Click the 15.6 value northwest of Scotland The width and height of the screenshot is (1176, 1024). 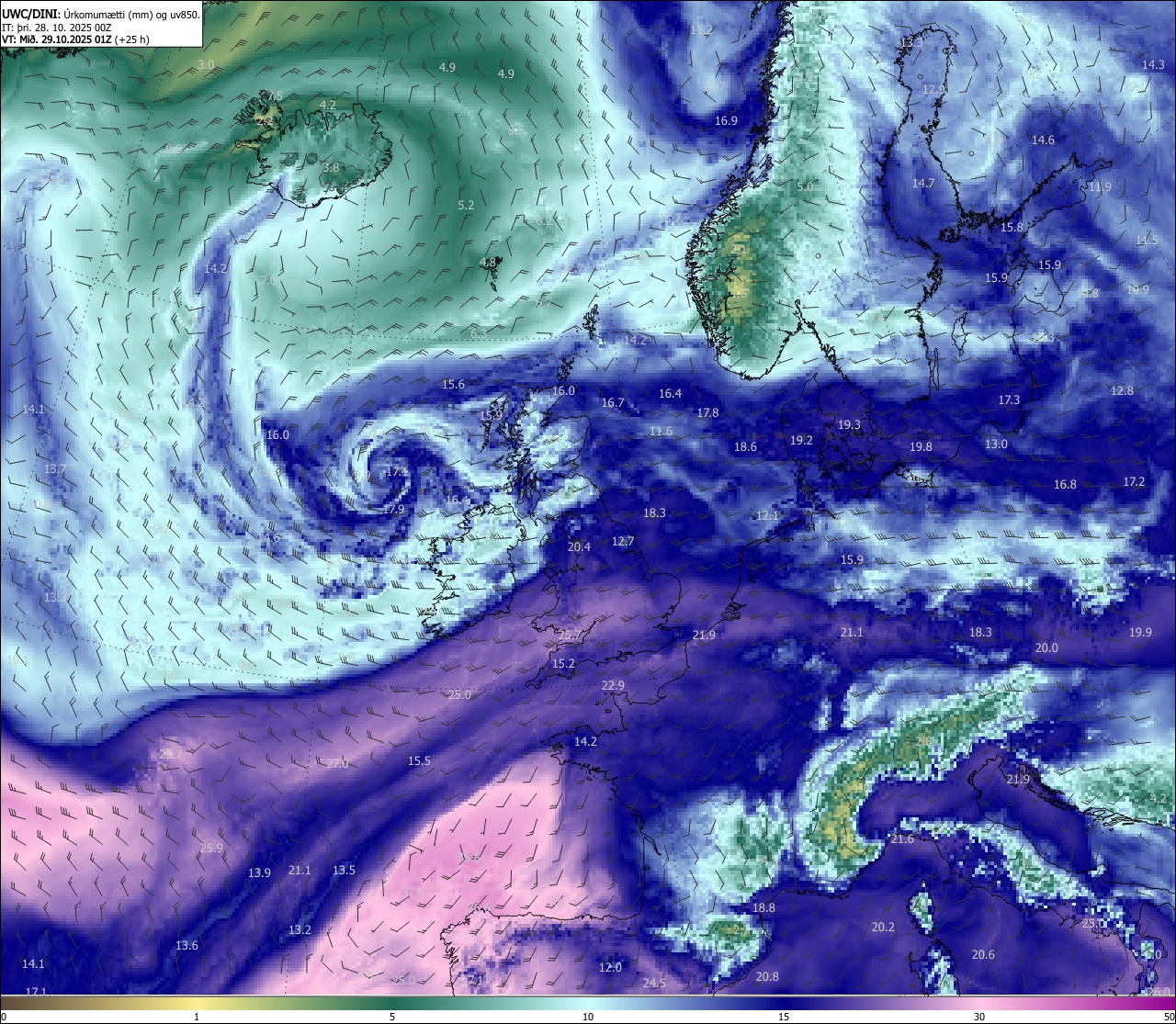[453, 385]
